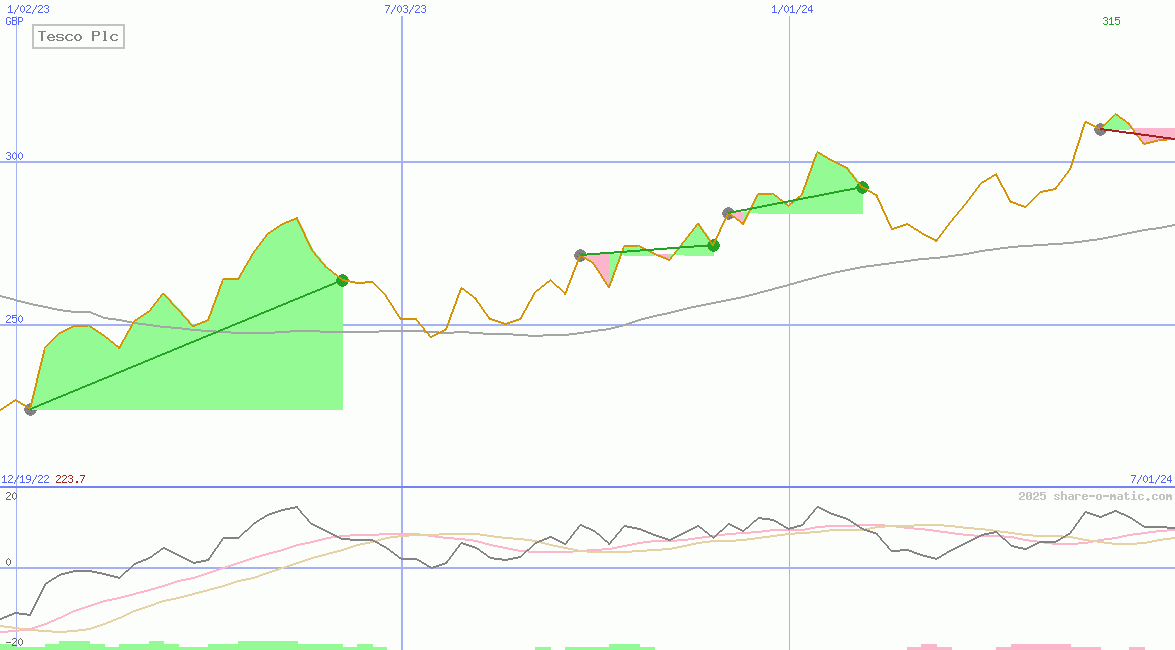This screenshot has height=650, width=1175.
Task: Select the 7/01/24 end date label
Action: pos(1151,479)
